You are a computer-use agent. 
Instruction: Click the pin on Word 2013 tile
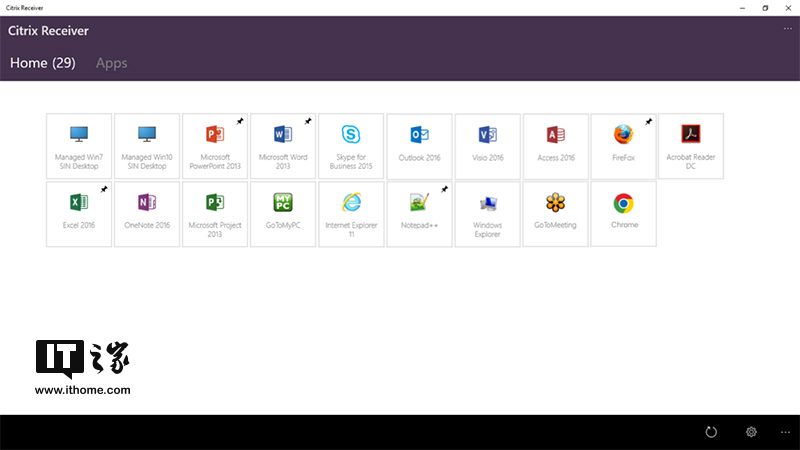pos(308,121)
